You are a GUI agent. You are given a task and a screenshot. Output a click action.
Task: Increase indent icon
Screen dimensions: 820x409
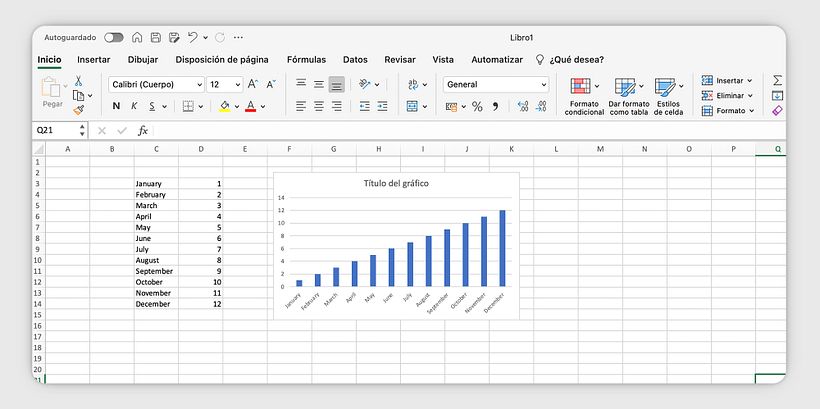(x=382, y=106)
